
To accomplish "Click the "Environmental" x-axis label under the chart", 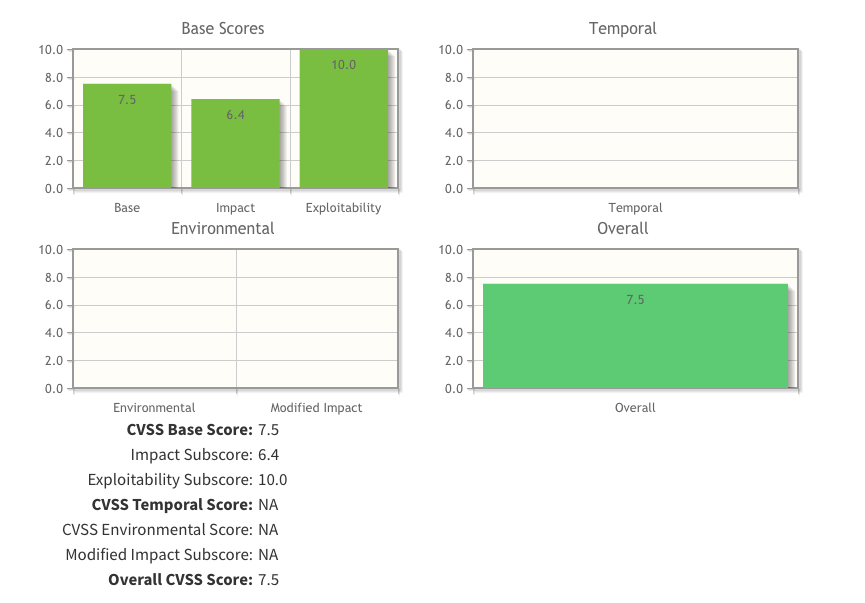I will [x=154, y=408].
